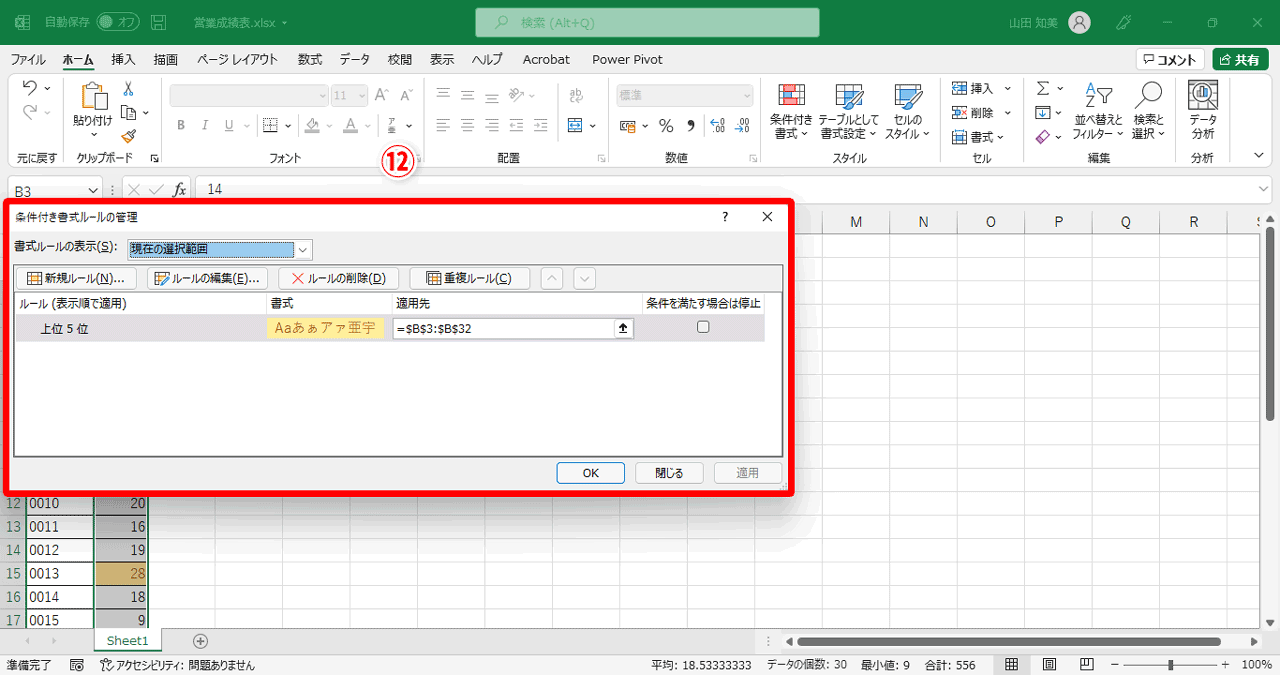Click the Insert Function fx icon

pos(180,189)
